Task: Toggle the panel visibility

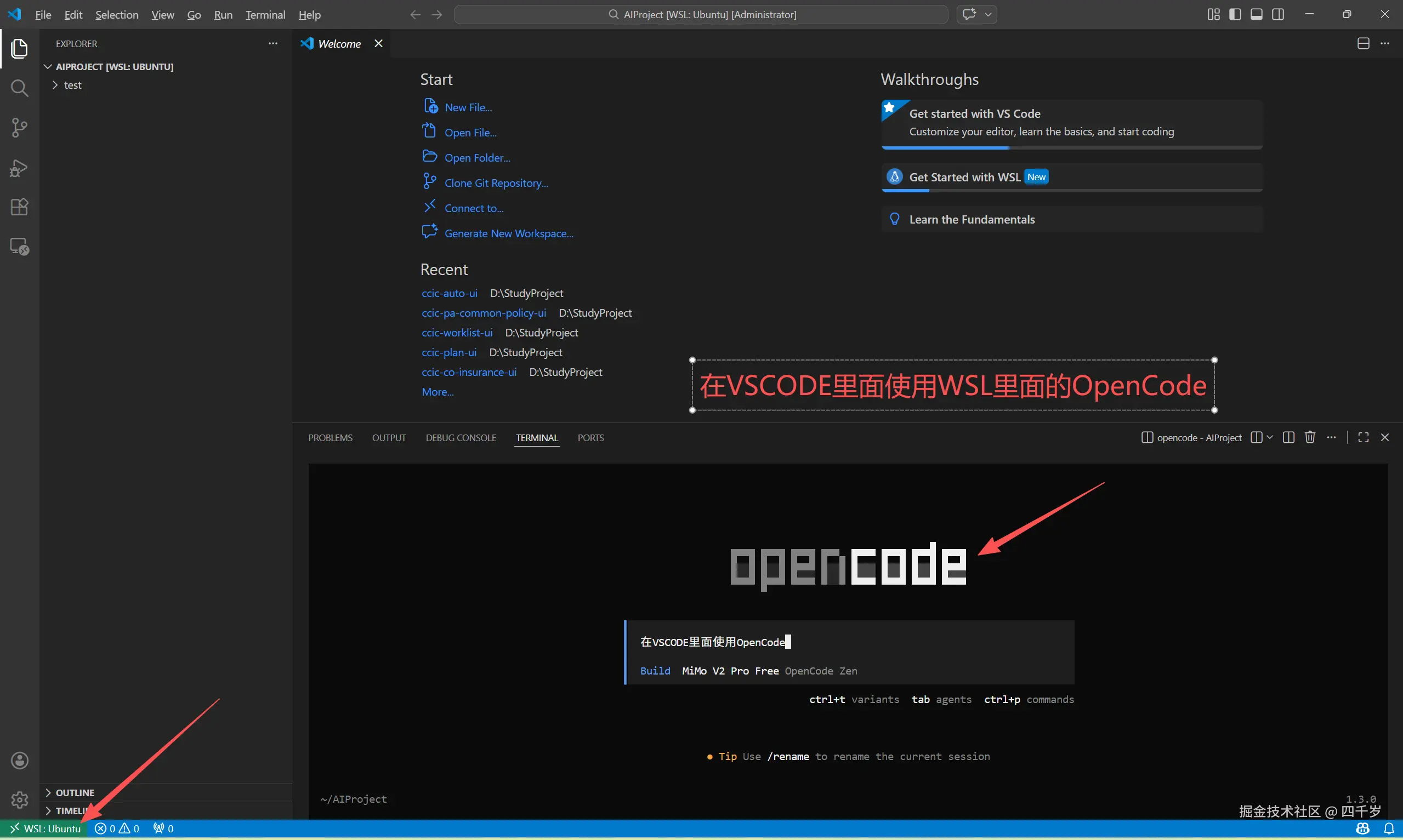Action: tap(1257, 14)
